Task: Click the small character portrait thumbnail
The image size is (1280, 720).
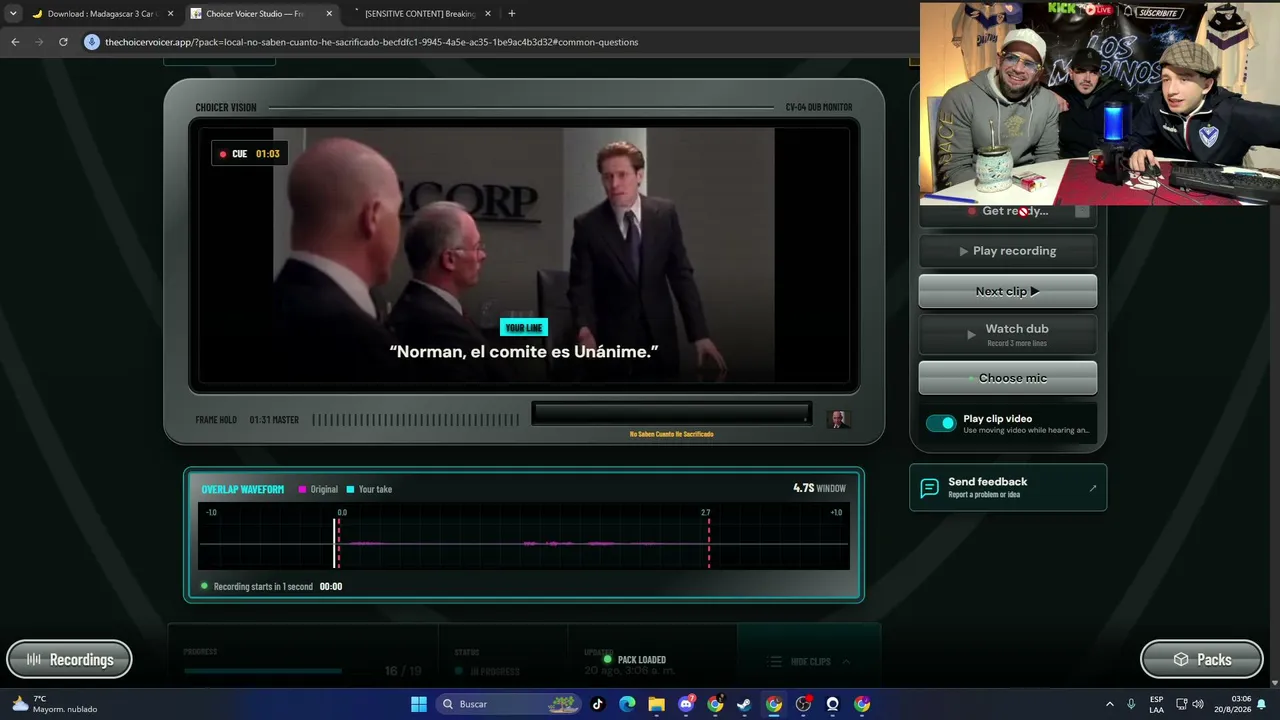Action: (x=839, y=419)
